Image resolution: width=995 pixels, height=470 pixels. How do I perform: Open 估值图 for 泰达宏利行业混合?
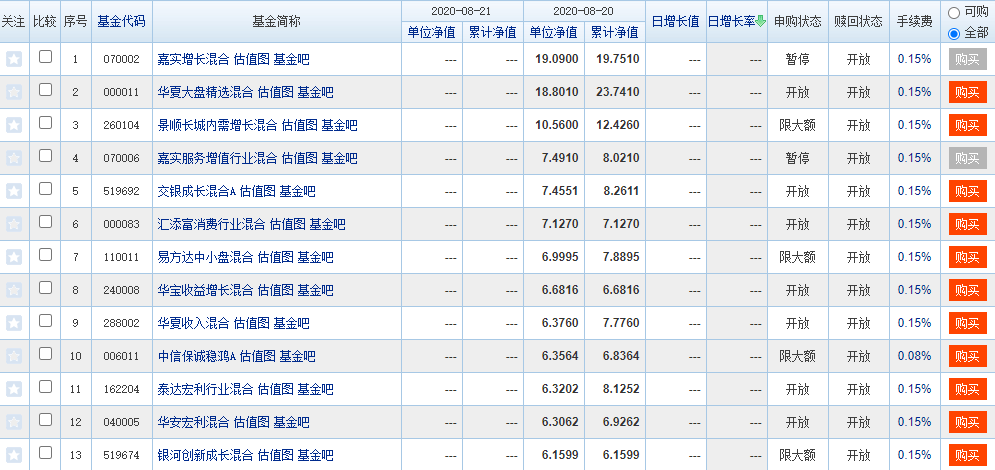[275, 390]
